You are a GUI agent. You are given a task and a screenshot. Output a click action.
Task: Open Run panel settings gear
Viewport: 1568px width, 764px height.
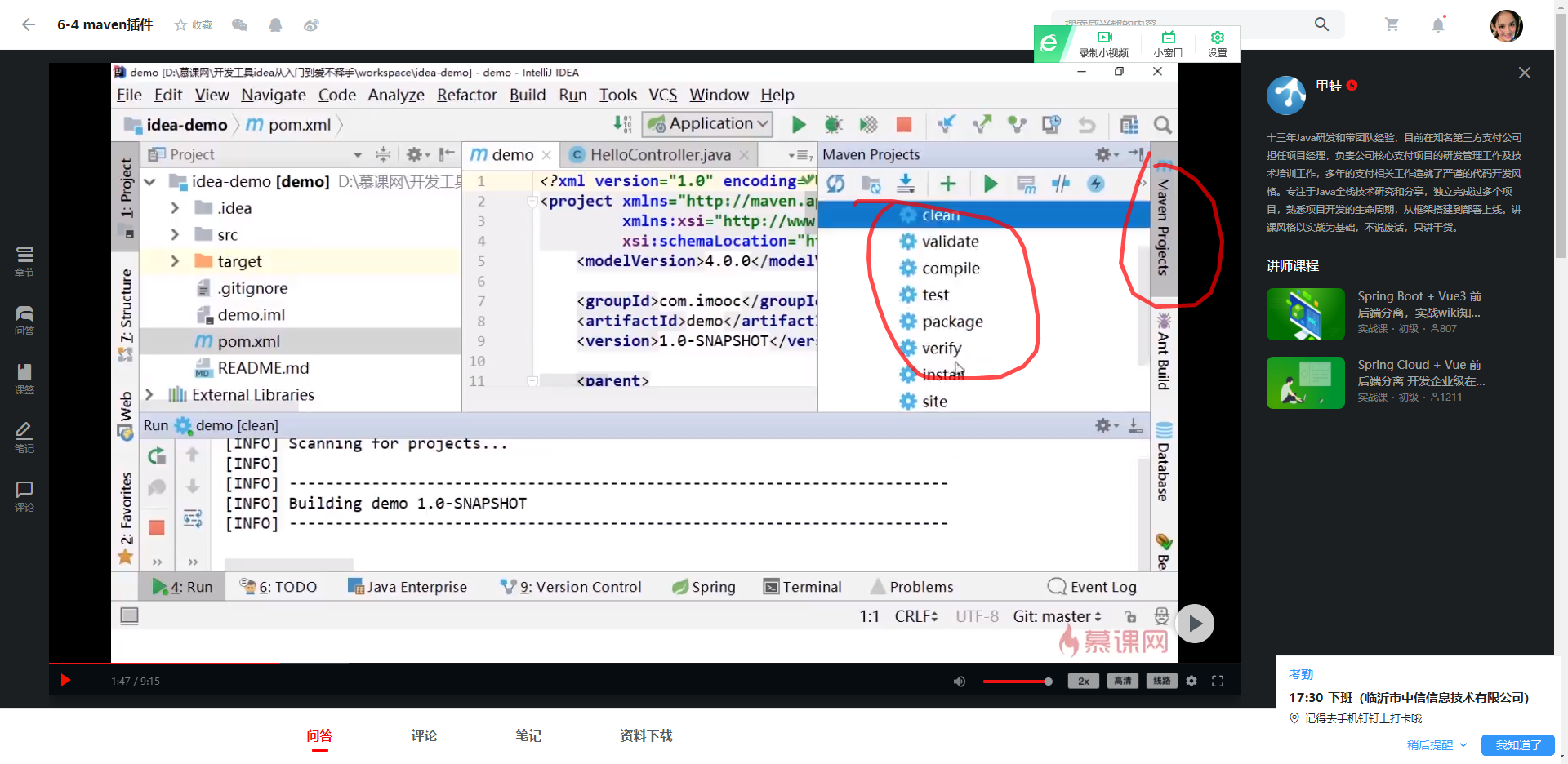coord(1106,425)
